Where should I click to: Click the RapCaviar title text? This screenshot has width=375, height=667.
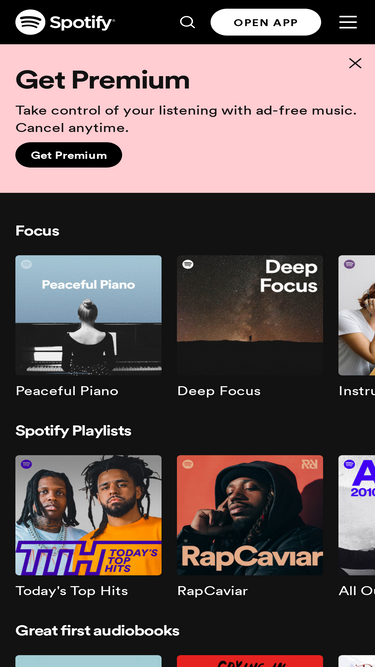pyautogui.click(x=213, y=591)
